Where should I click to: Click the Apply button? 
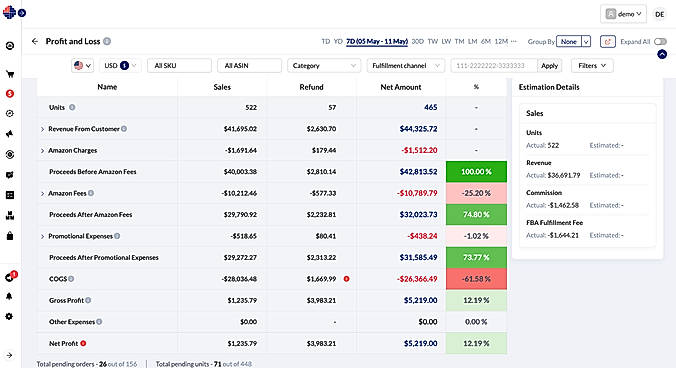click(549, 65)
